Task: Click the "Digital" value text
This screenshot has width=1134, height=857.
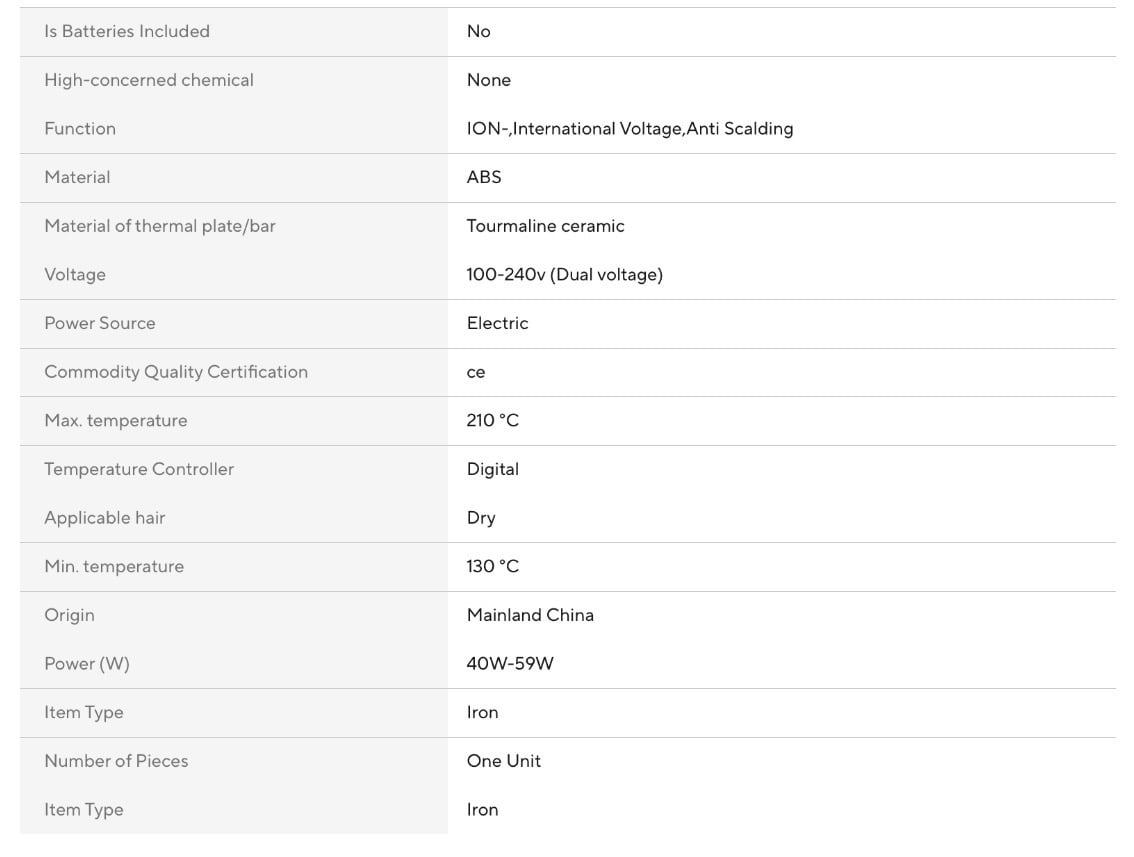Action: [493, 469]
